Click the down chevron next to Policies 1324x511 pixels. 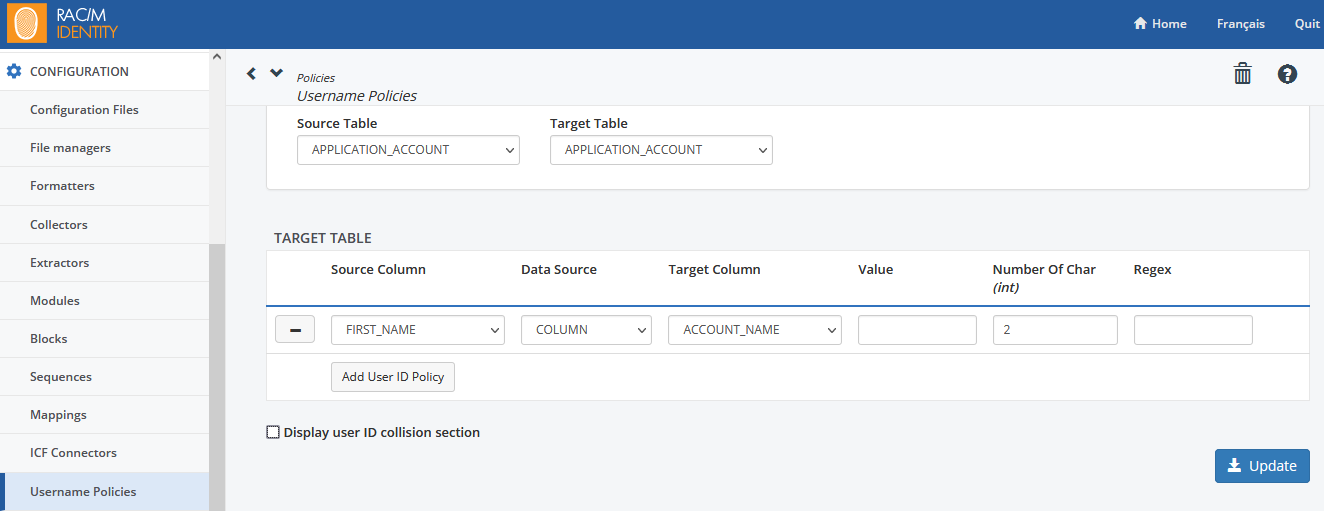click(277, 73)
